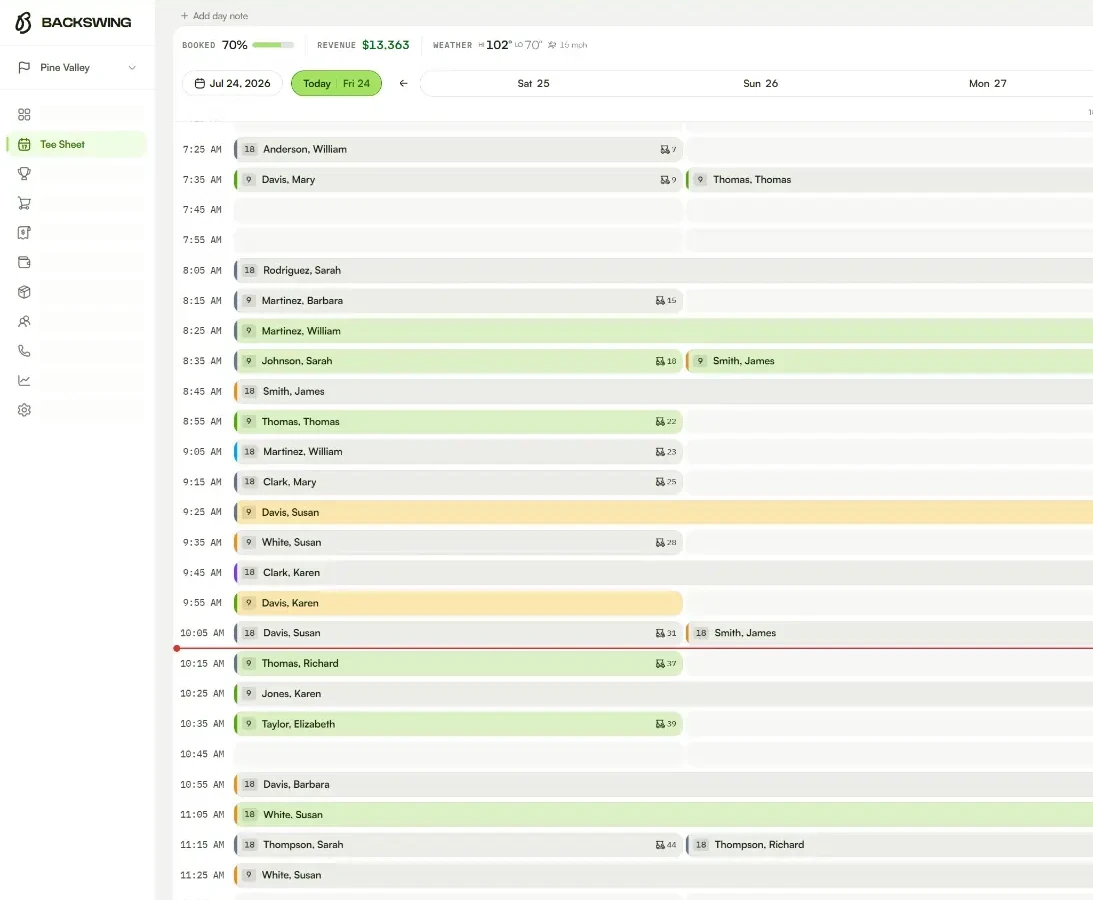1093x900 pixels.
Task: Open Davis, Barbara 10:55 AM booking
Action: pos(664,784)
